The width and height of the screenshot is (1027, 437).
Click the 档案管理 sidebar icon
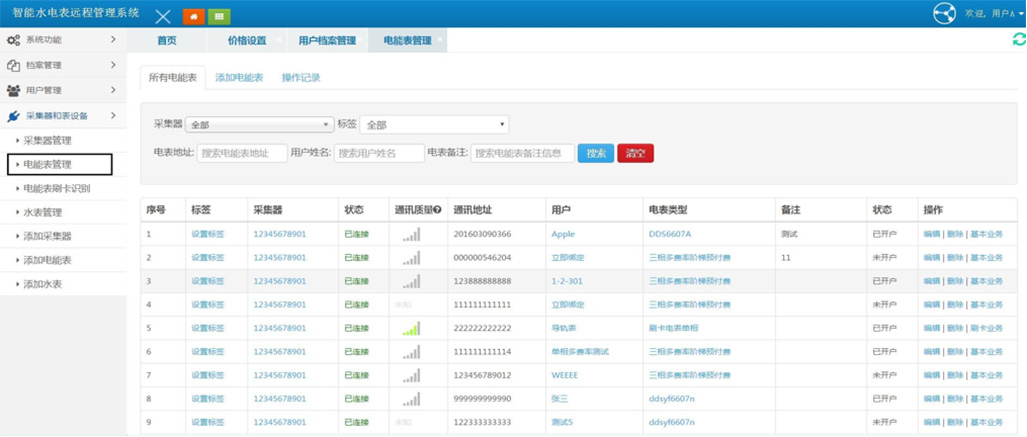coord(13,66)
